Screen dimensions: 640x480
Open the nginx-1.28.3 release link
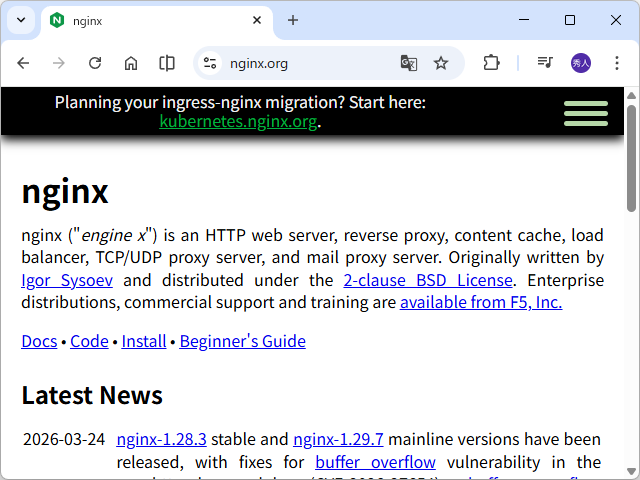pos(162,440)
